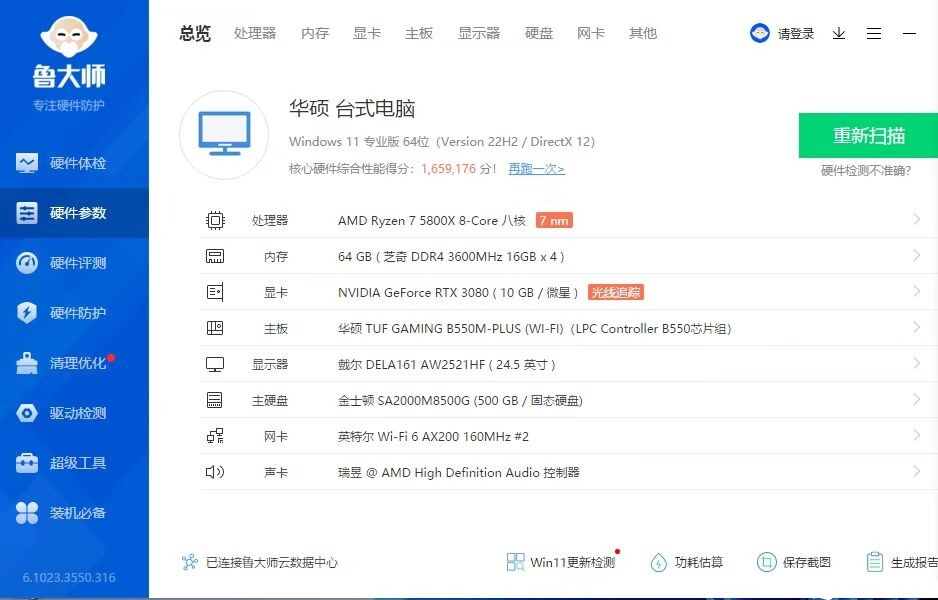Open the top 网卡 tab
The image size is (938, 600).
point(590,33)
